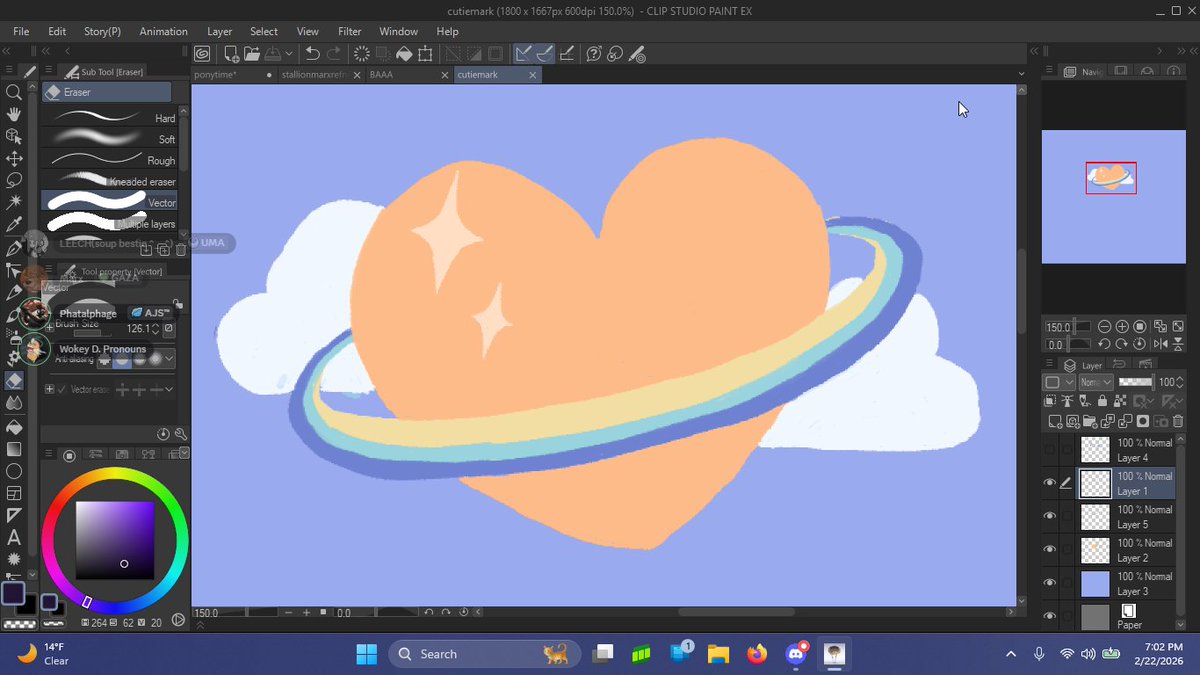Hide the Paper layer
1200x675 pixels.
[1049, 616]
